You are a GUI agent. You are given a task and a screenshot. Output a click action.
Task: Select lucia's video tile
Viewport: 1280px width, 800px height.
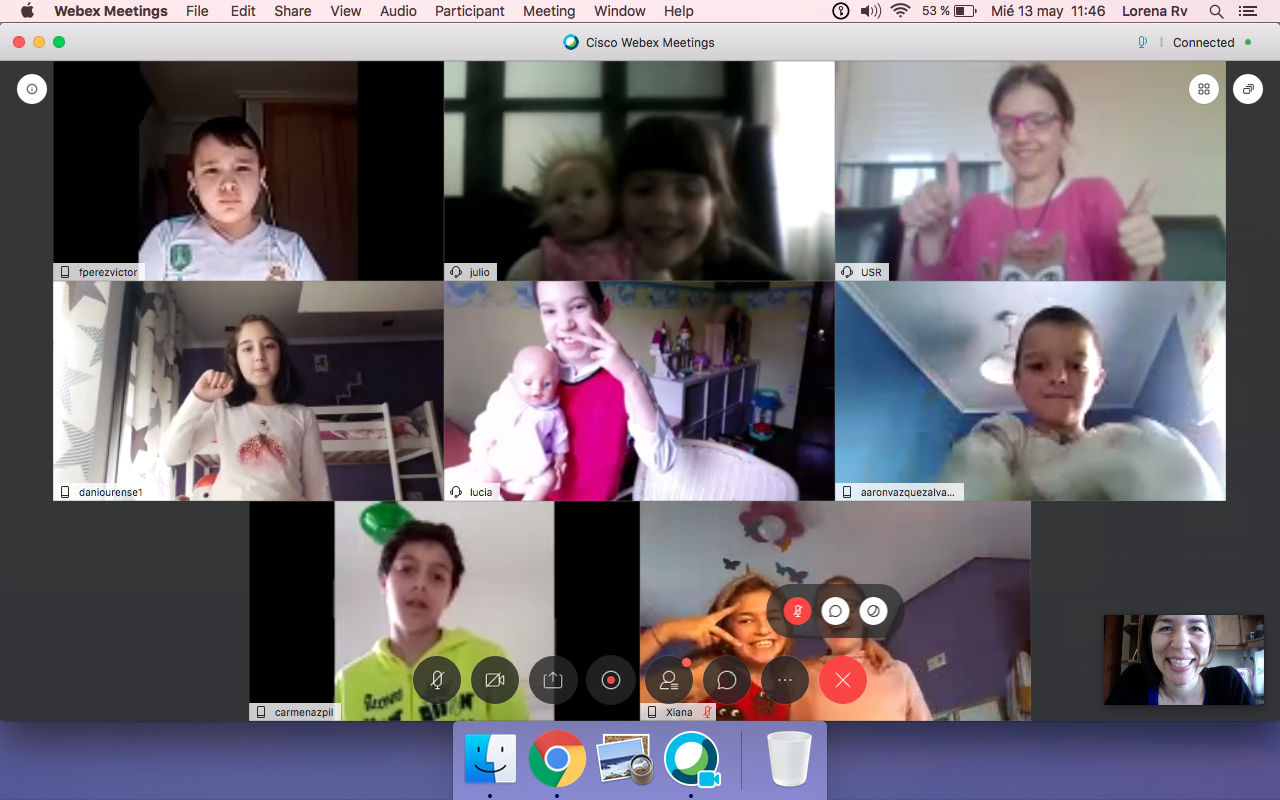[x=639, y=390]
